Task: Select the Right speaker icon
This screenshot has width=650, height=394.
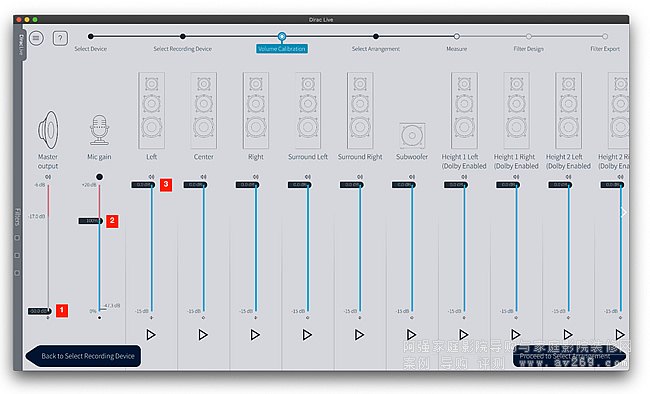Action: (256, 111)
